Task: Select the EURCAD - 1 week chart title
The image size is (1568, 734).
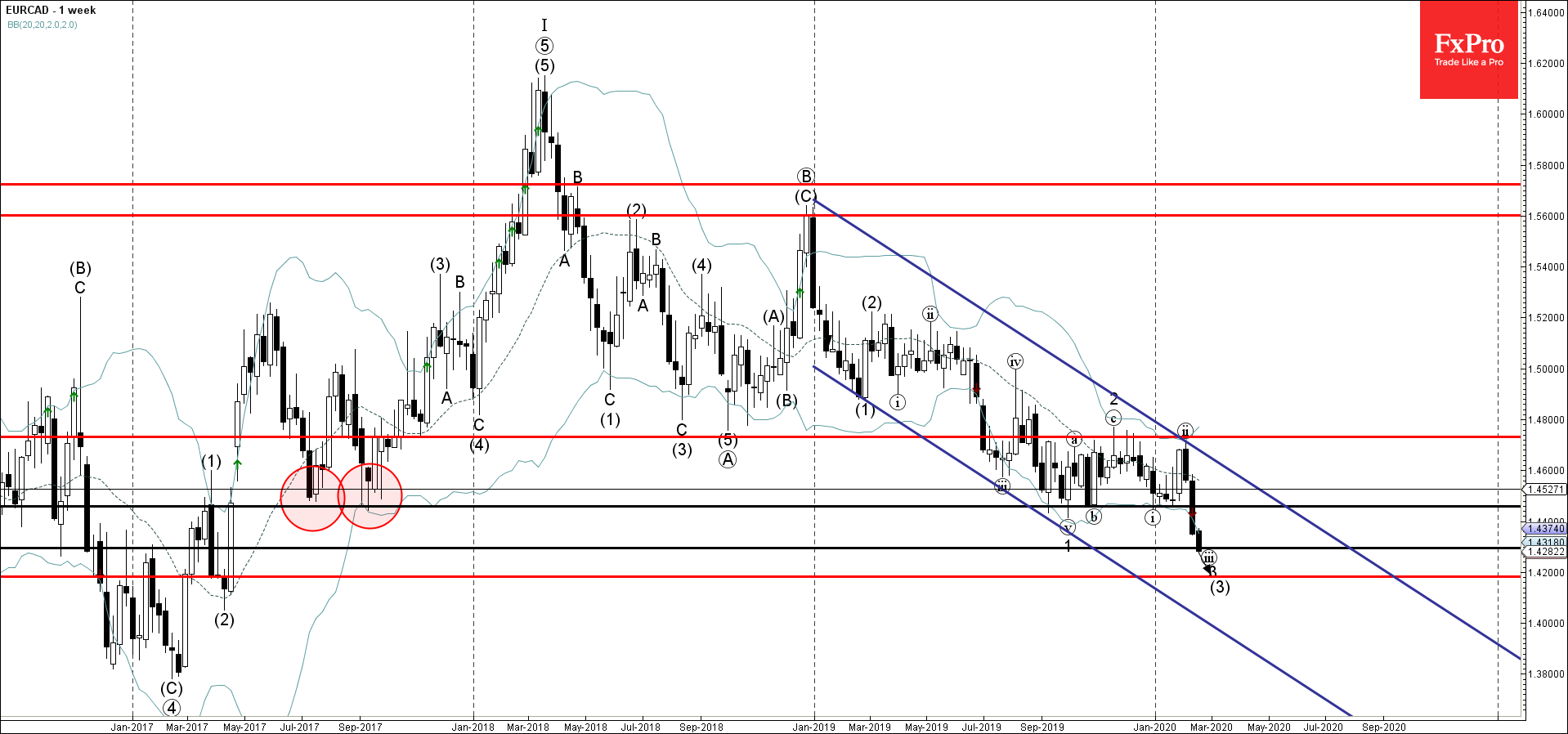Action: [x=51, y=10]
